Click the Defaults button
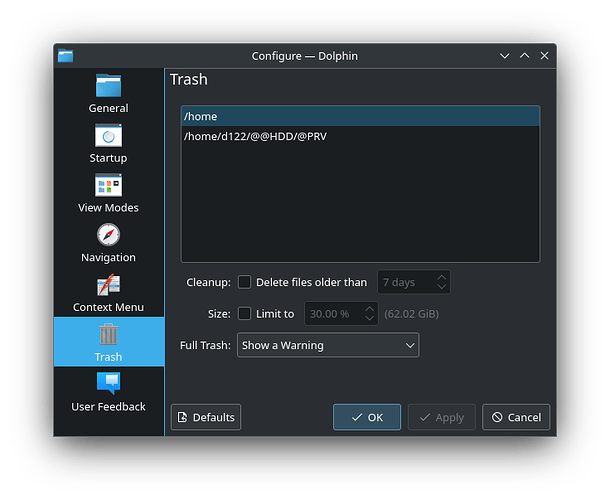The width and height of the screenshot is (610, 500). point(206,417)
